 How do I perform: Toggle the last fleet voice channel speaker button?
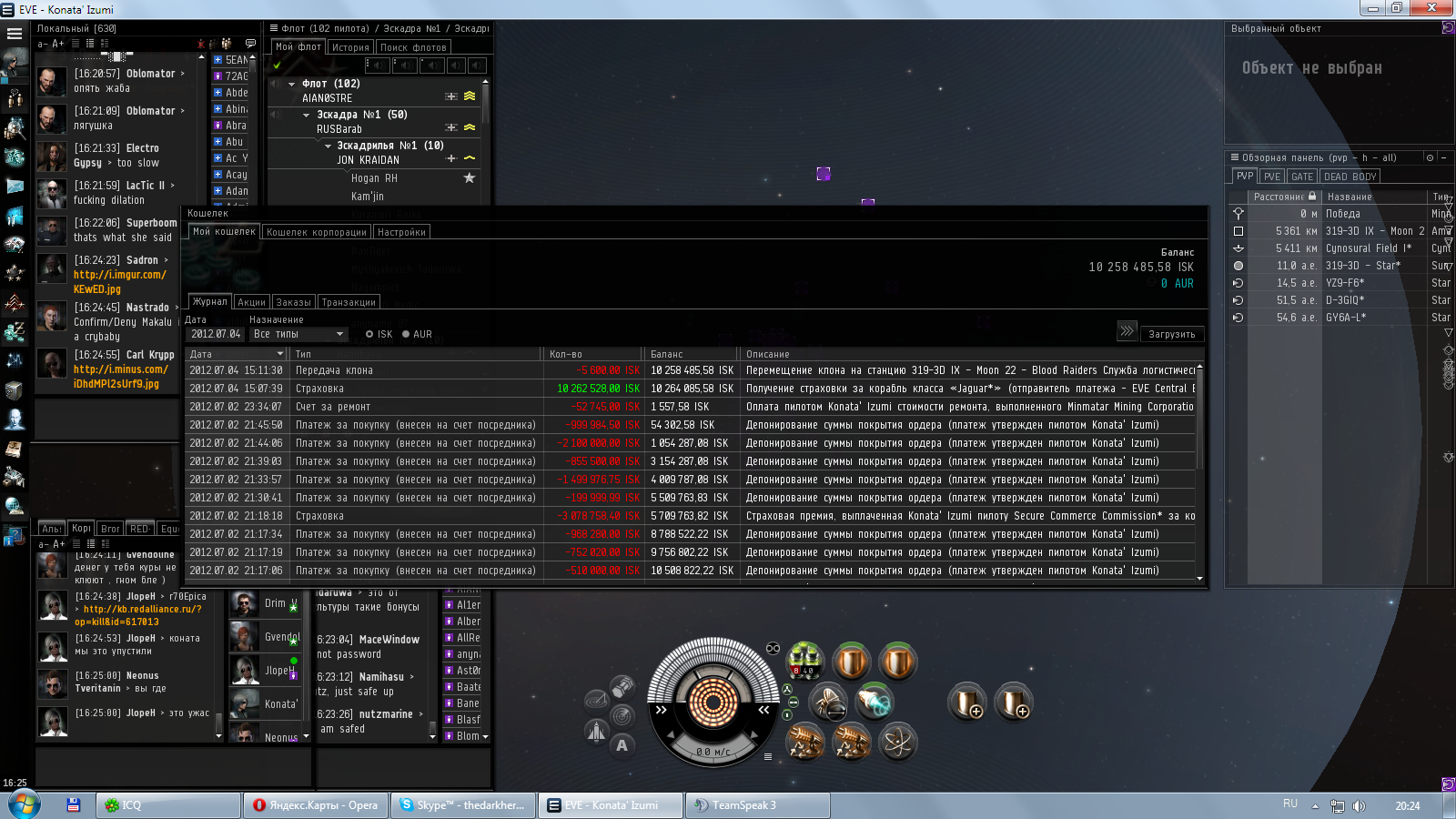click(x=477, y=66)
